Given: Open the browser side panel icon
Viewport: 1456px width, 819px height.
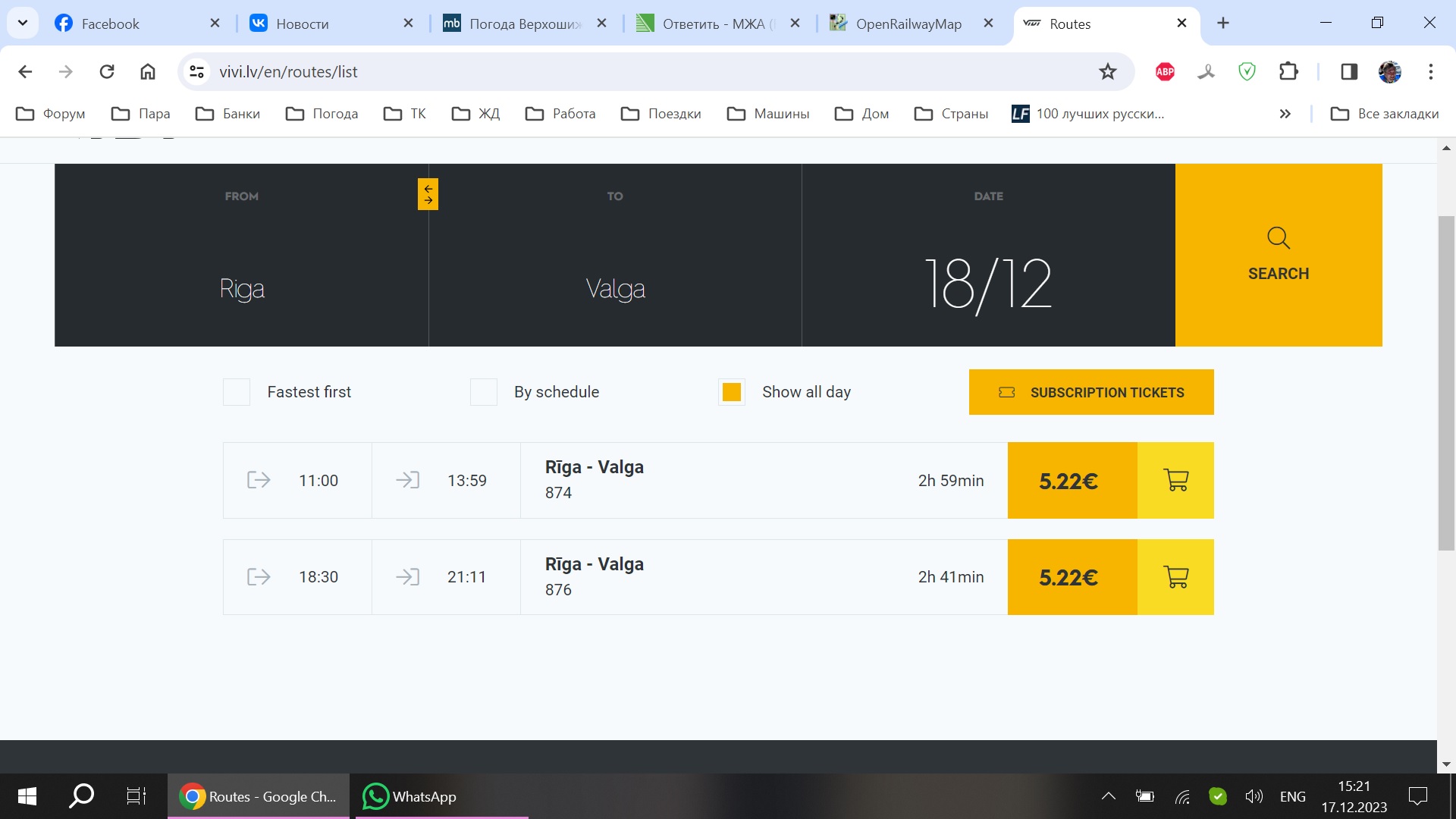Looking at the screenshot, I should click(x=1348, y=72).
